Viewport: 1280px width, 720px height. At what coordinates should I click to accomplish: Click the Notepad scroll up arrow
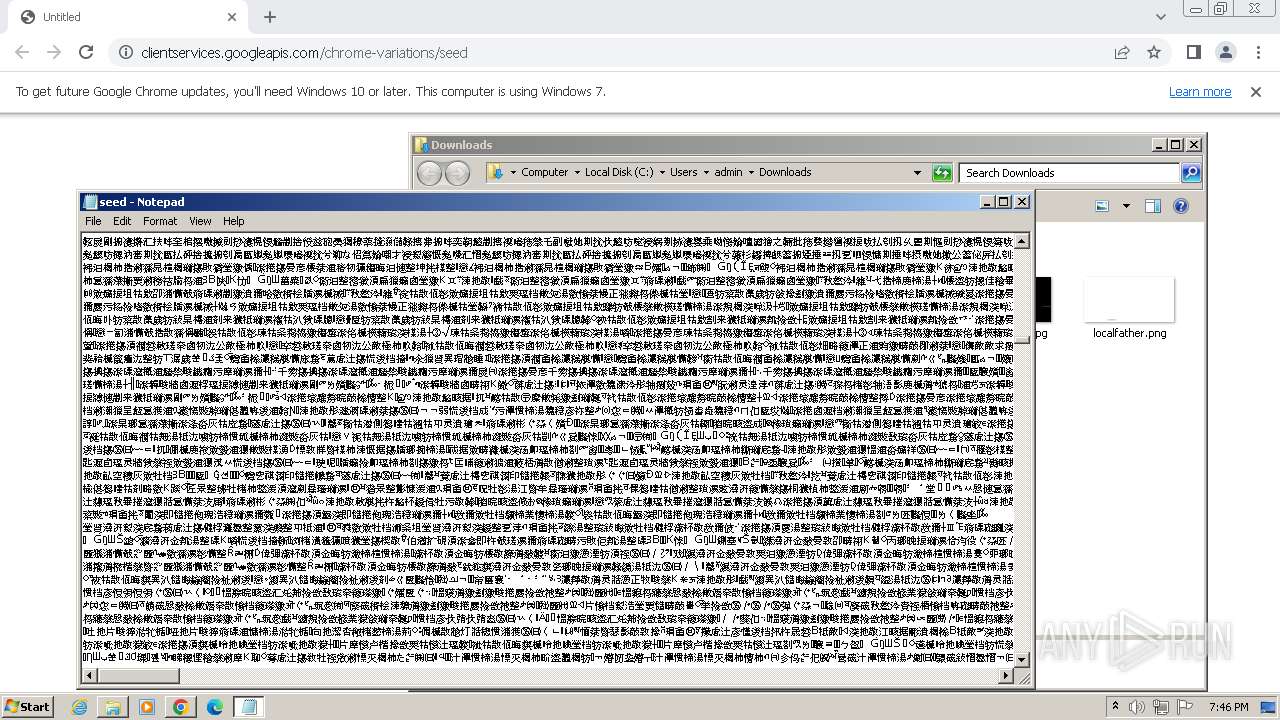(1022, 241)
